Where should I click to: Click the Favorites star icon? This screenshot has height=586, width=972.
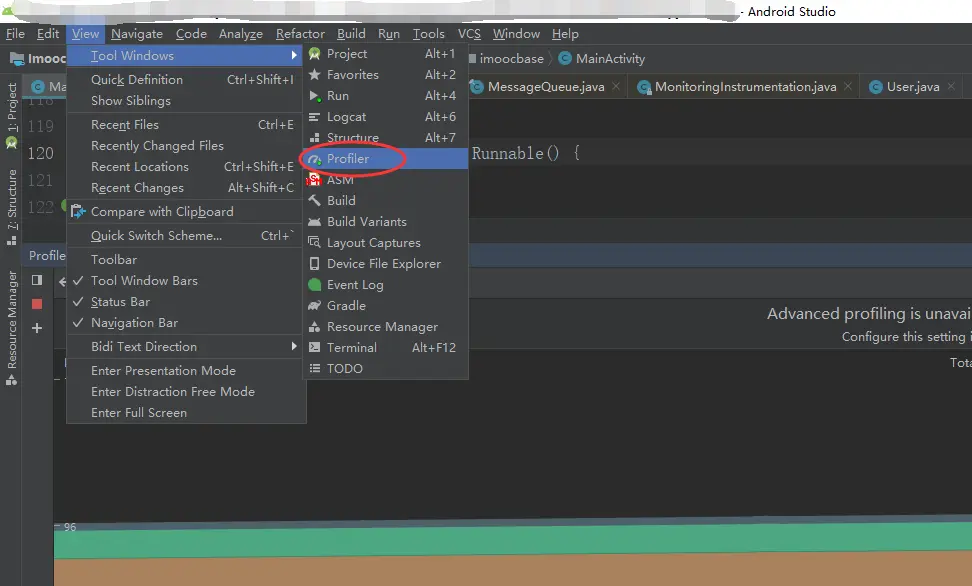314,74
